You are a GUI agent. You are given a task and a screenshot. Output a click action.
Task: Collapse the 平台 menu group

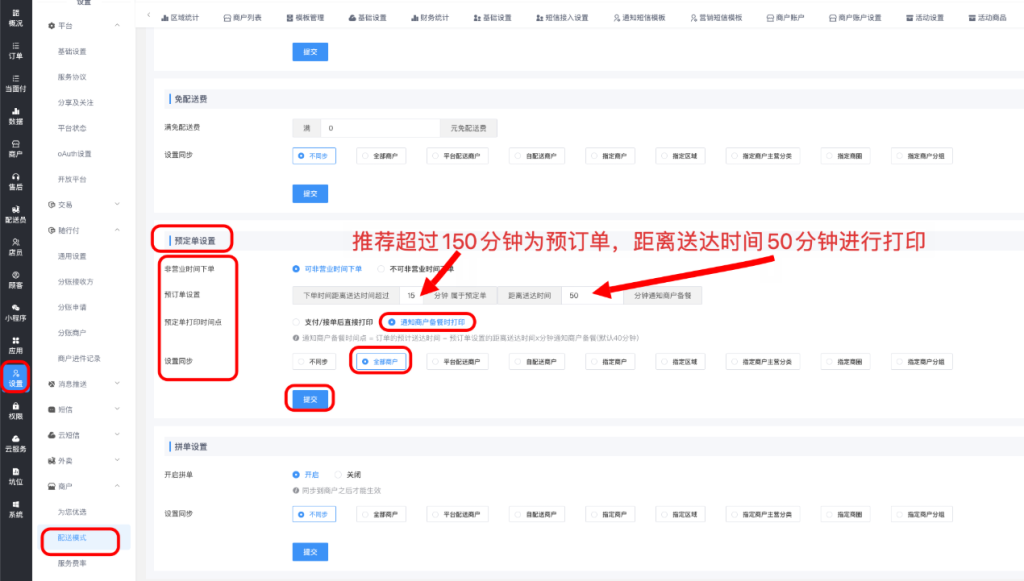118,24
